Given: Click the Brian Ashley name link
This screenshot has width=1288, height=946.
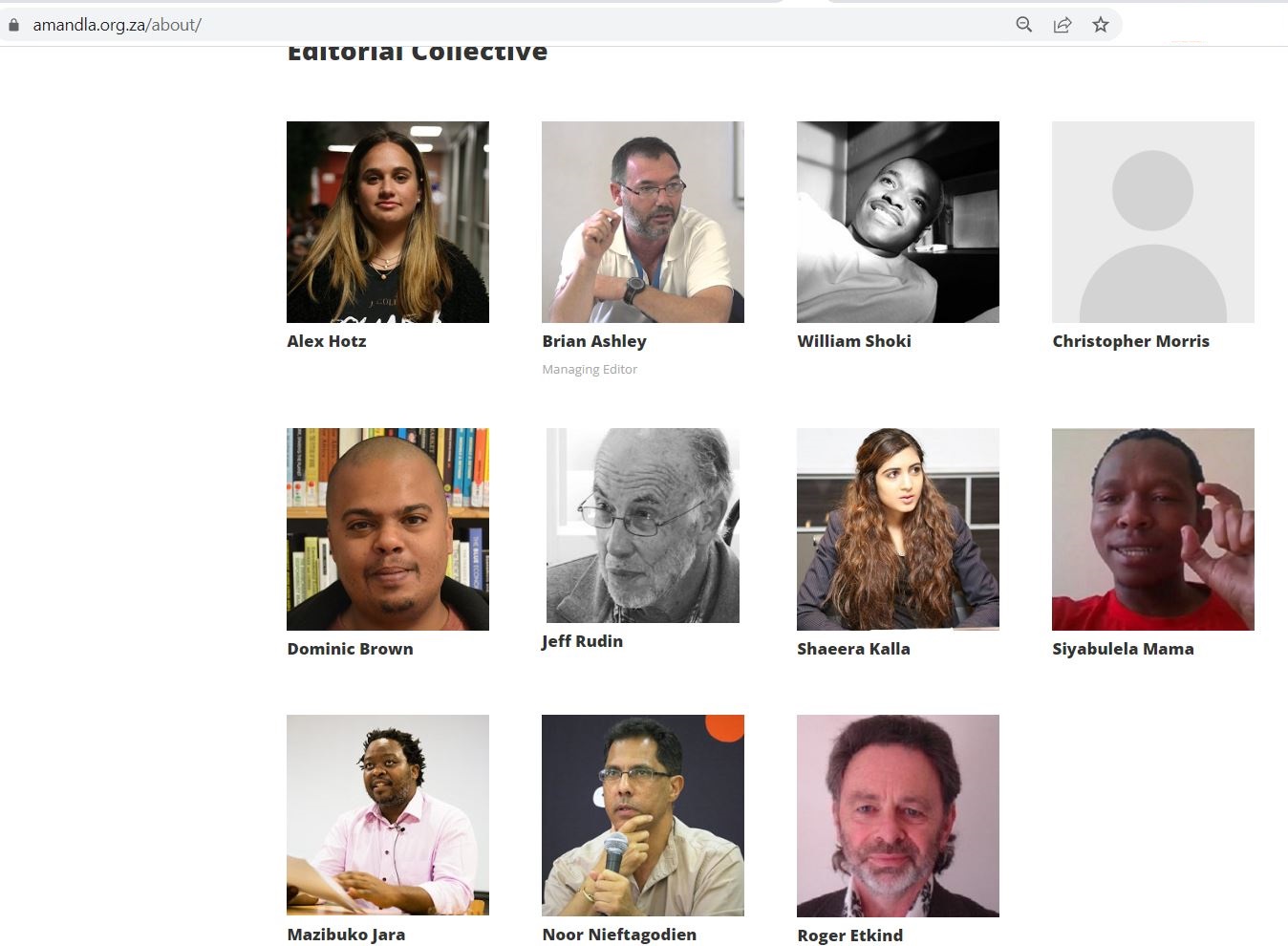Looking at the screenshot, I should (x=594, y=341).
